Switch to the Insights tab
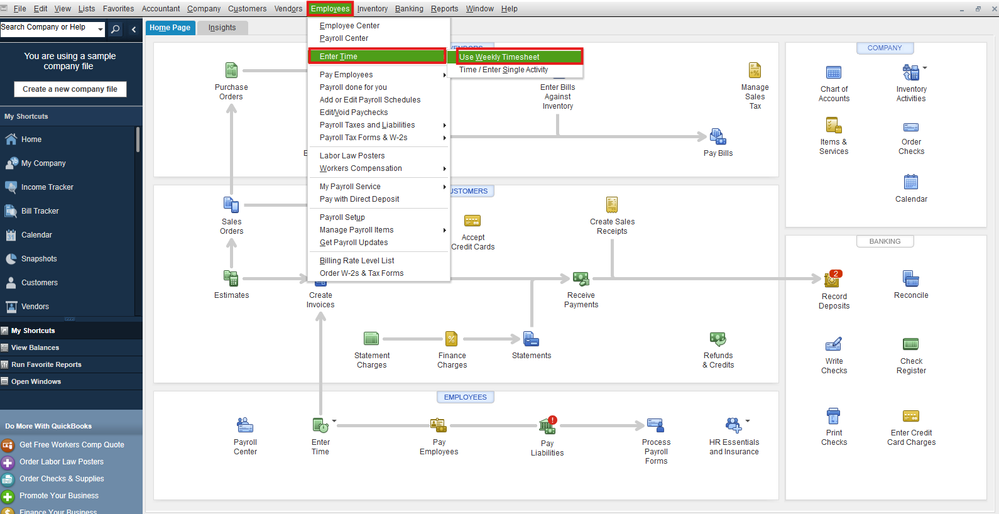Screen dimensions: 999x514 tap(222, 28)
